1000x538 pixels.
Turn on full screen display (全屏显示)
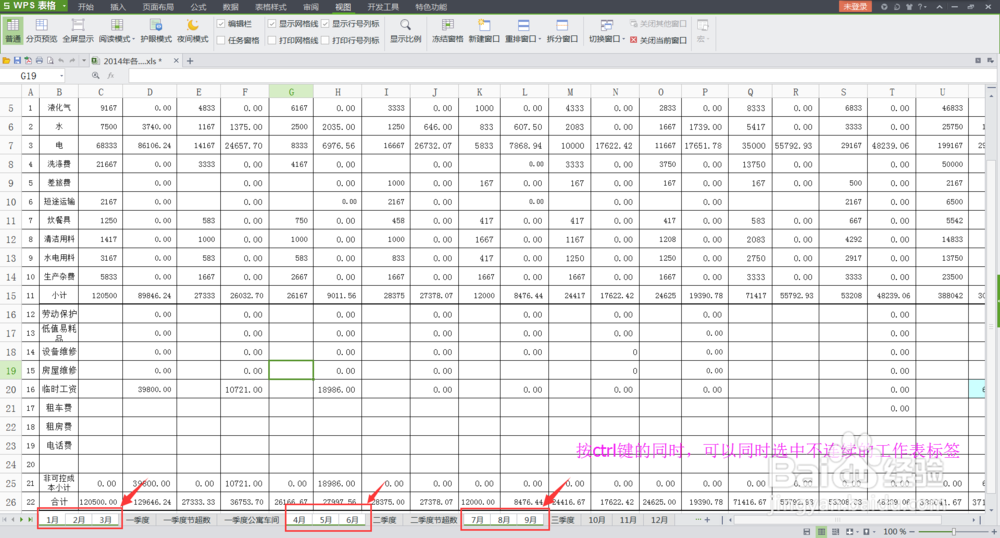pos(78,30)
